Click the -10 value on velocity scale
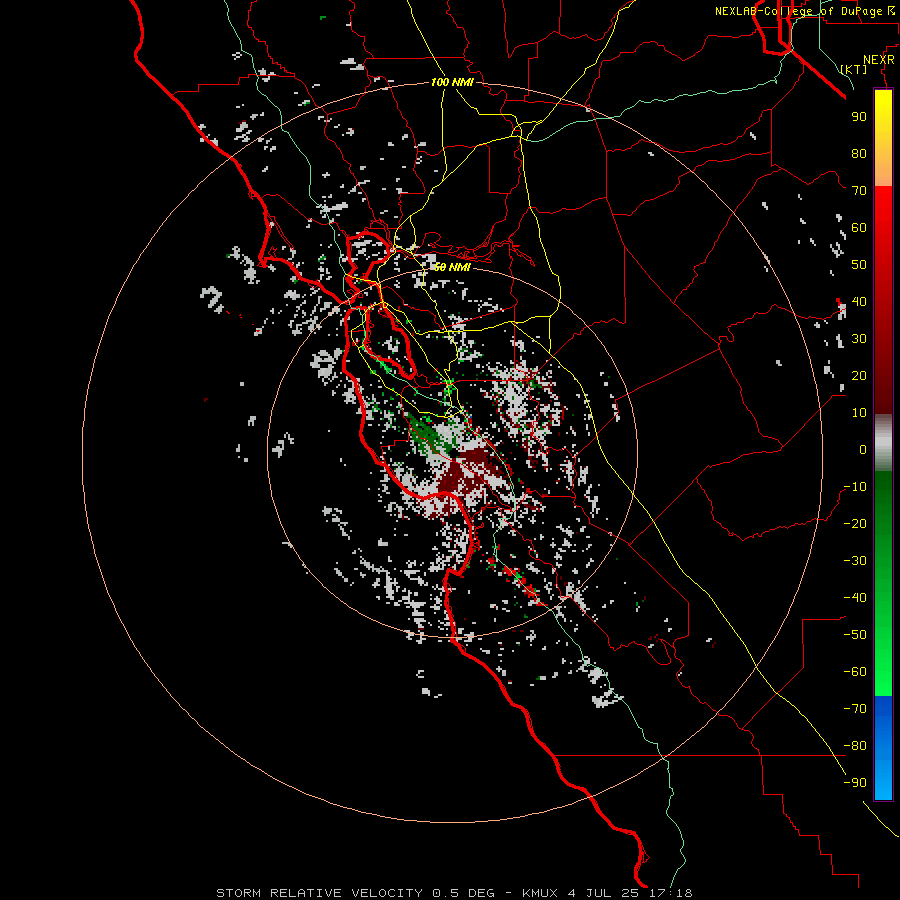900x900 pixels. pyautogui.click(x=855, y=487)
